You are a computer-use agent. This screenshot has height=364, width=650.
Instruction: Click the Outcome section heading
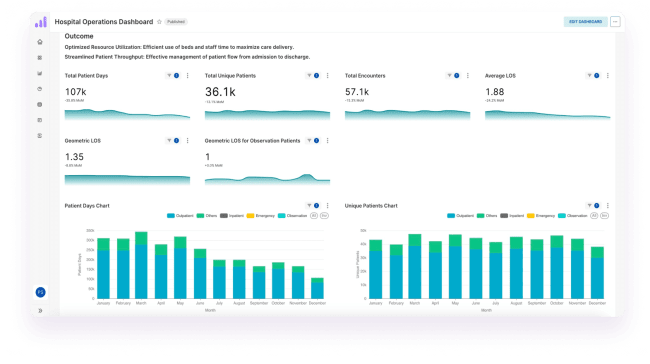click(79, 36)
